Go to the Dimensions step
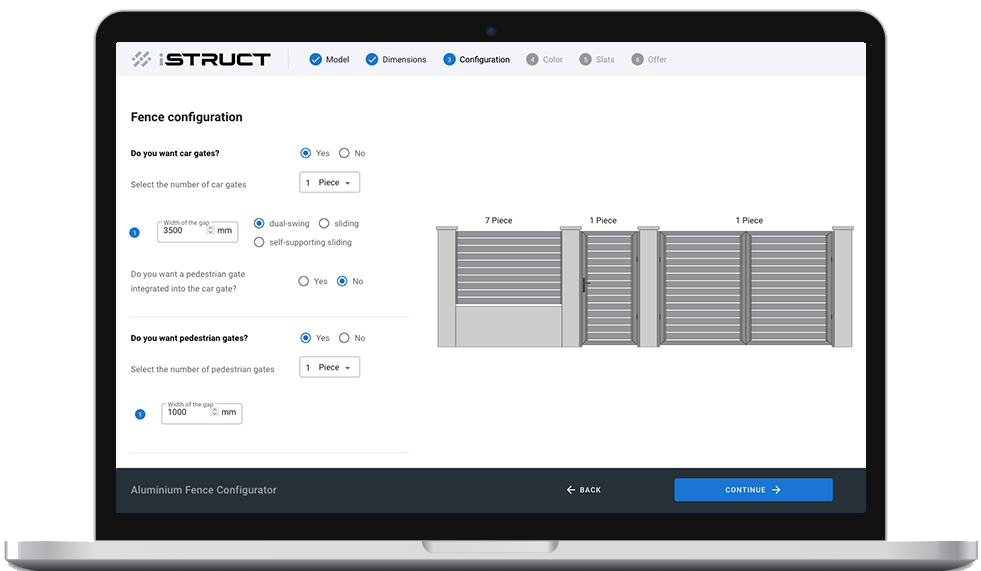The width and height of the screenshot is (981, 571). point(396,59)
